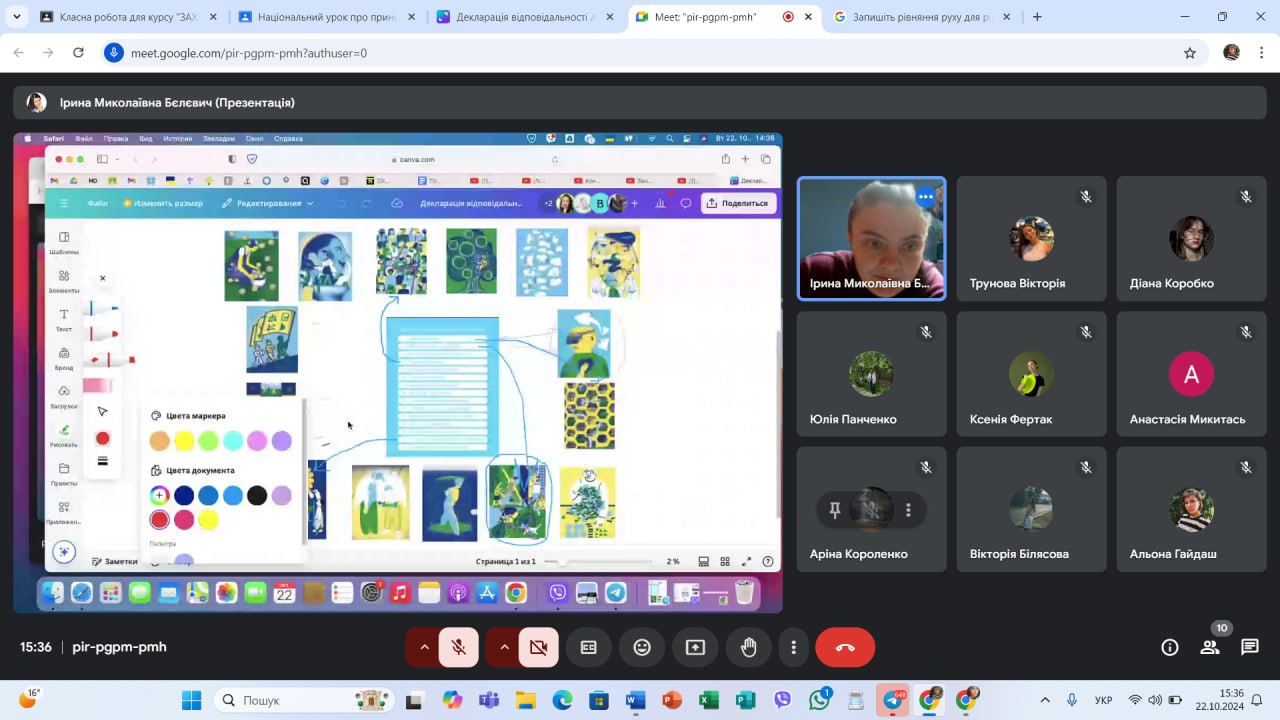Bookmark this page with star icon
Viewport: 1280px width, 720px height.
(1190, 53)
